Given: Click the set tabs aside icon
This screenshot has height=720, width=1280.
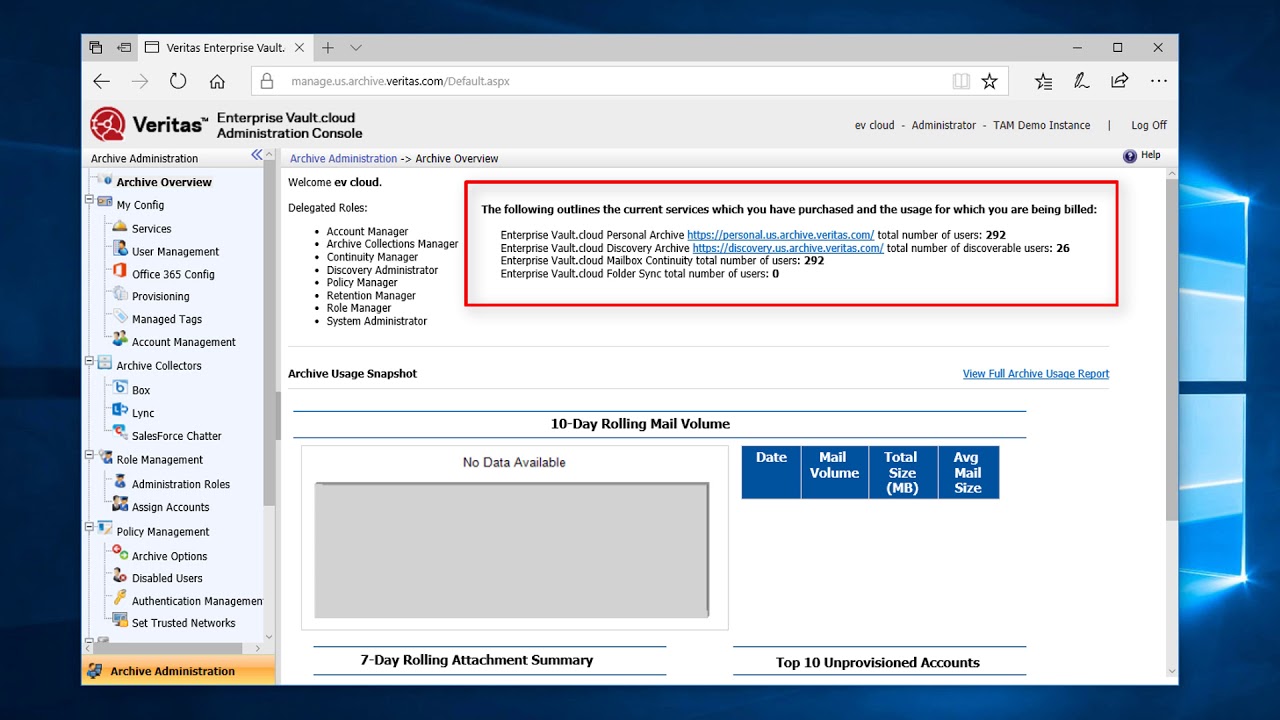Looking at the screenshot, I should tap(125, 47).
